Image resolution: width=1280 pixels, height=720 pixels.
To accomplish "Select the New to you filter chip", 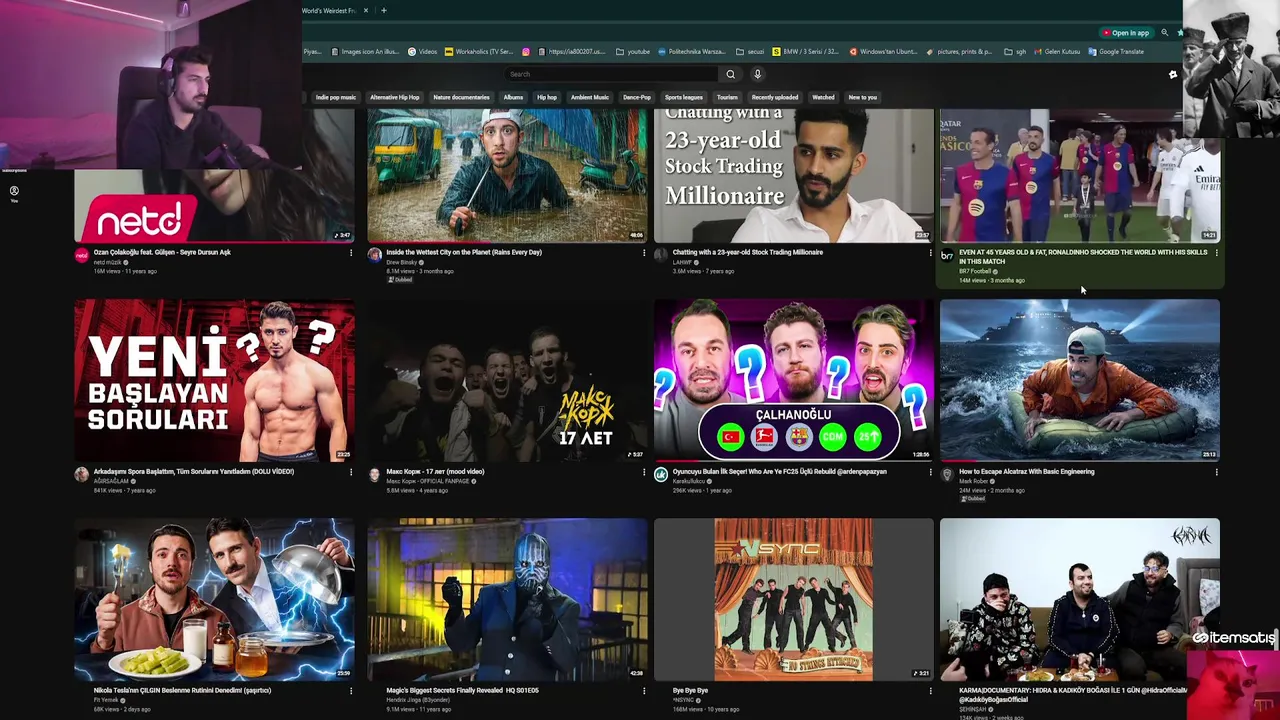I will click(863, 97).
